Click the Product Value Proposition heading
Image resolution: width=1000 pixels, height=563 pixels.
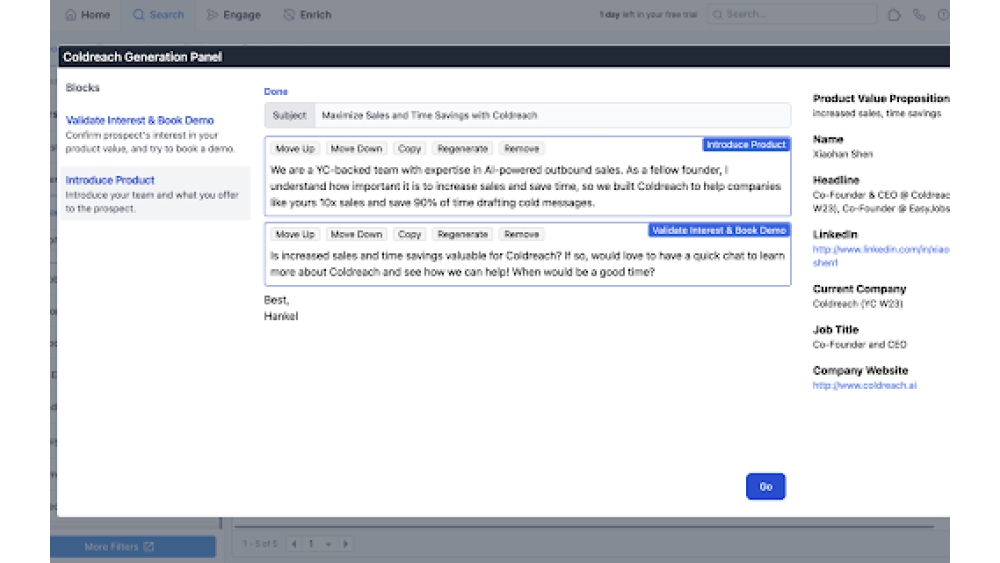tap(881, 98)
